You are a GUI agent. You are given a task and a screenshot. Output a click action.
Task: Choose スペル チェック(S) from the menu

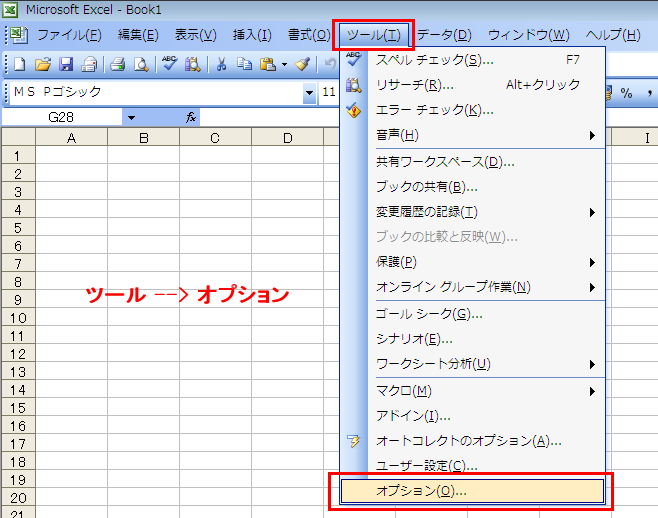(473, 60)
